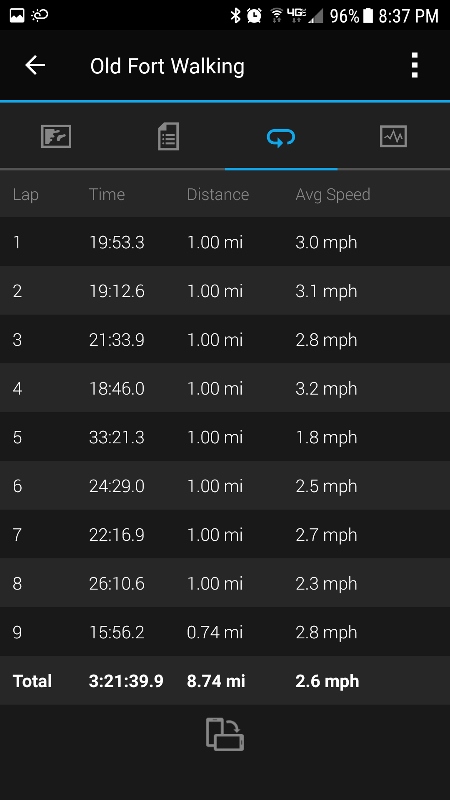This screenshot has height=800, width=450.
Task: Select lap 9 row with 0.74 mi
Action: point(225,632)
